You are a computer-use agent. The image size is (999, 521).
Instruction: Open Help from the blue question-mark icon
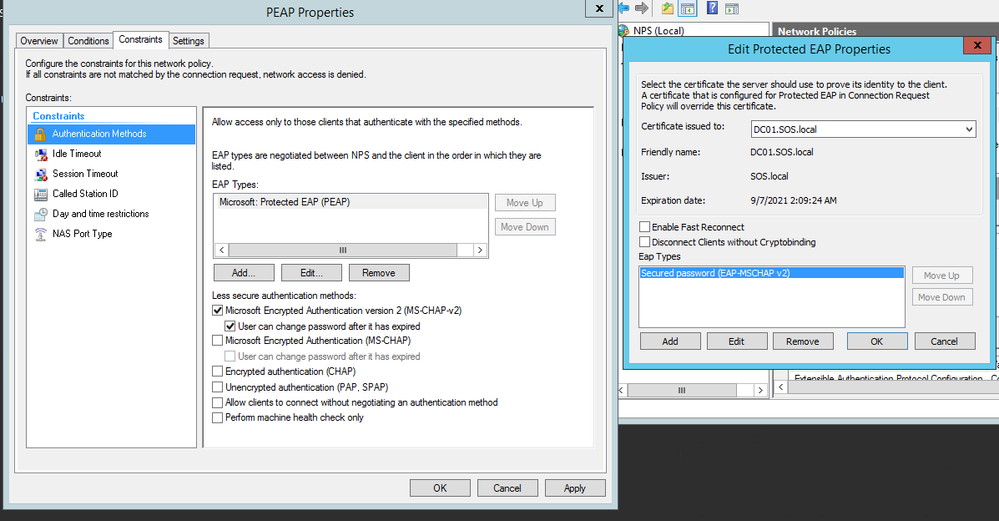click(x=712, y=8)
